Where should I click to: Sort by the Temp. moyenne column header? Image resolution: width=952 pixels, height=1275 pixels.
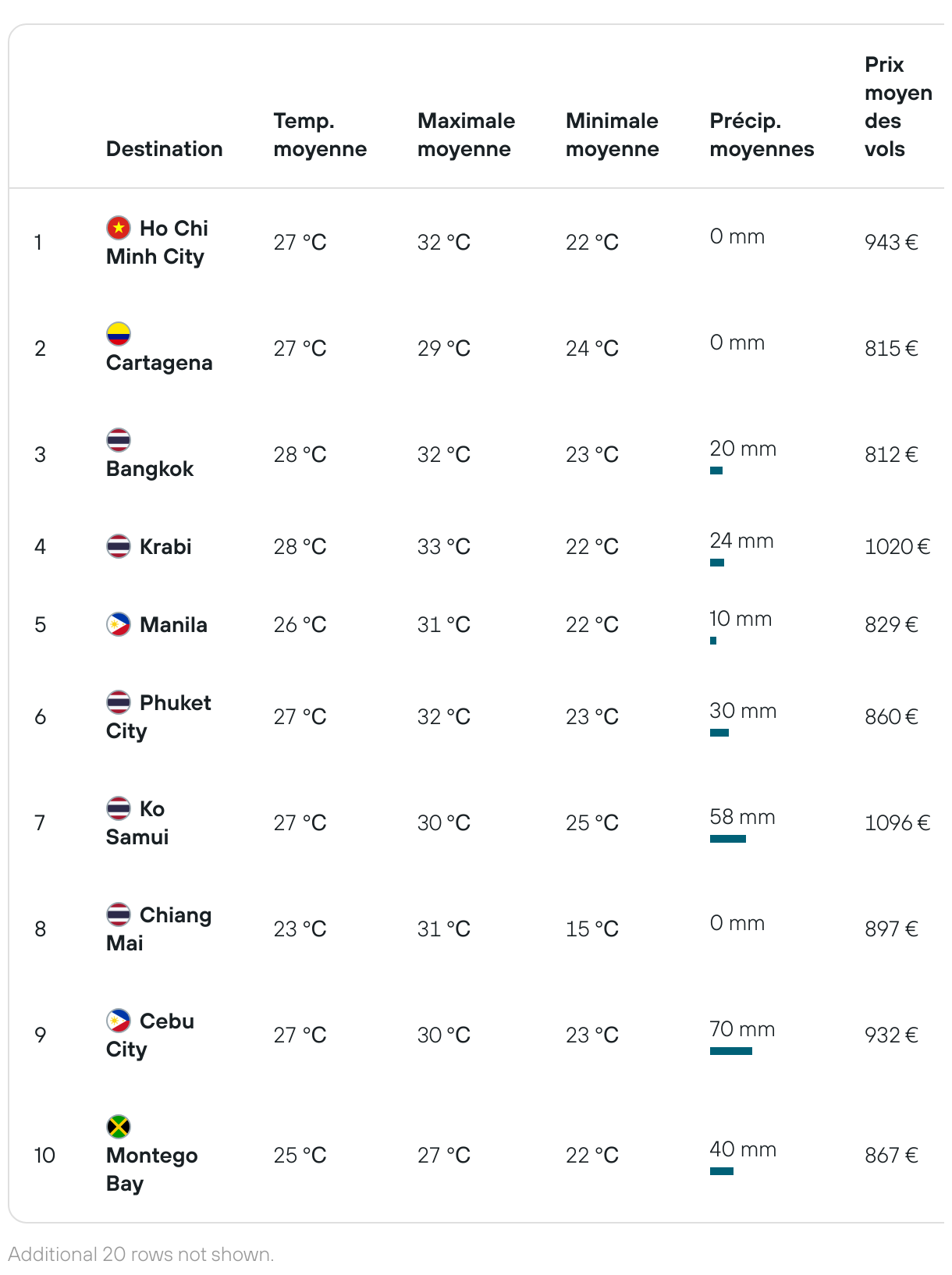pyautogui.click(x=320, y=135)
